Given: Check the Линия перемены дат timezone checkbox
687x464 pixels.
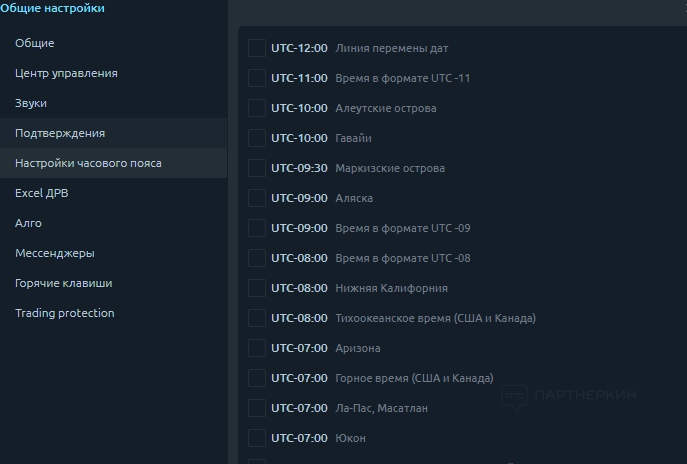Looking at the screenshot, I should [257, 48].
